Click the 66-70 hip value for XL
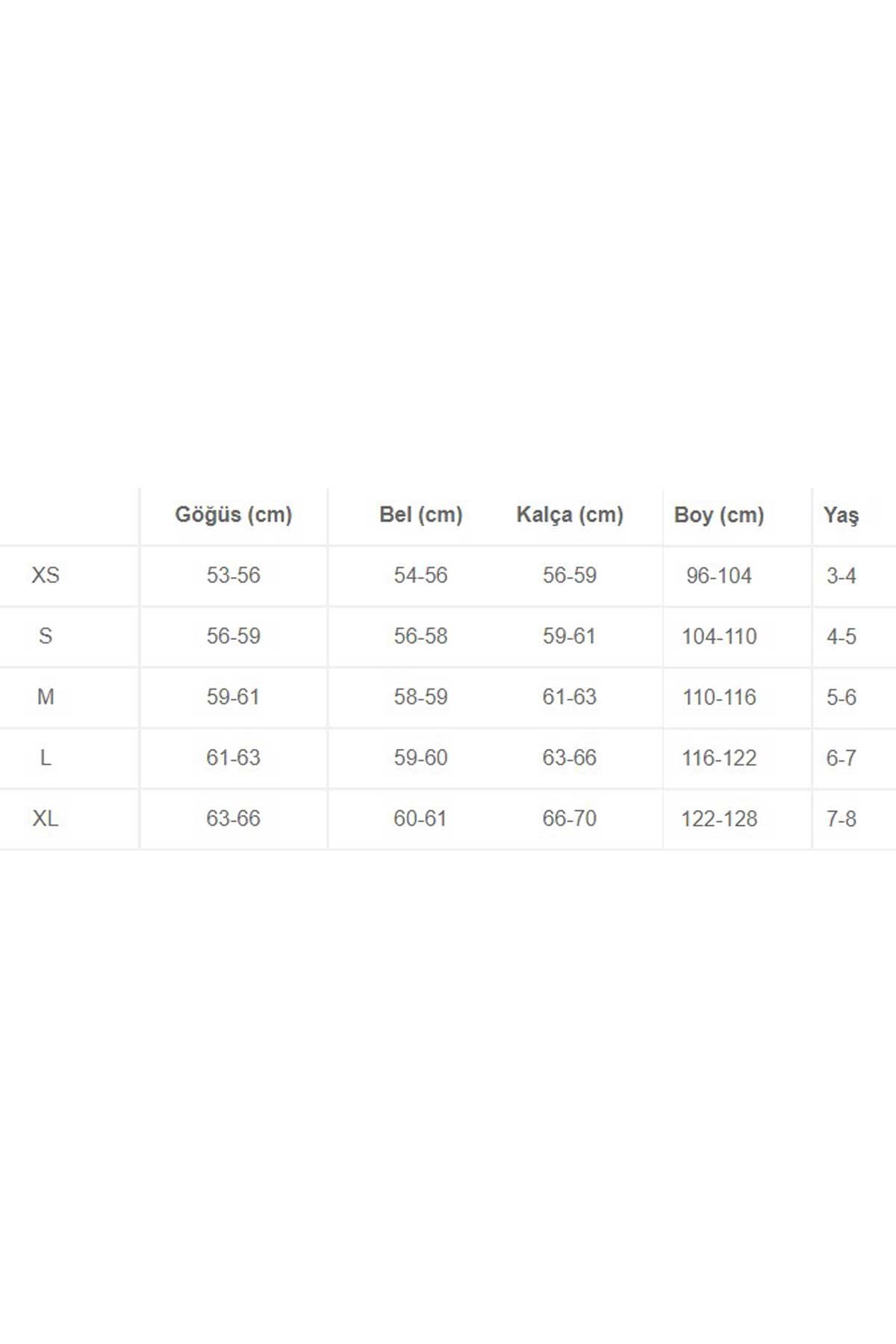This screenshot has height=1344, width=896. pos(570,818)
